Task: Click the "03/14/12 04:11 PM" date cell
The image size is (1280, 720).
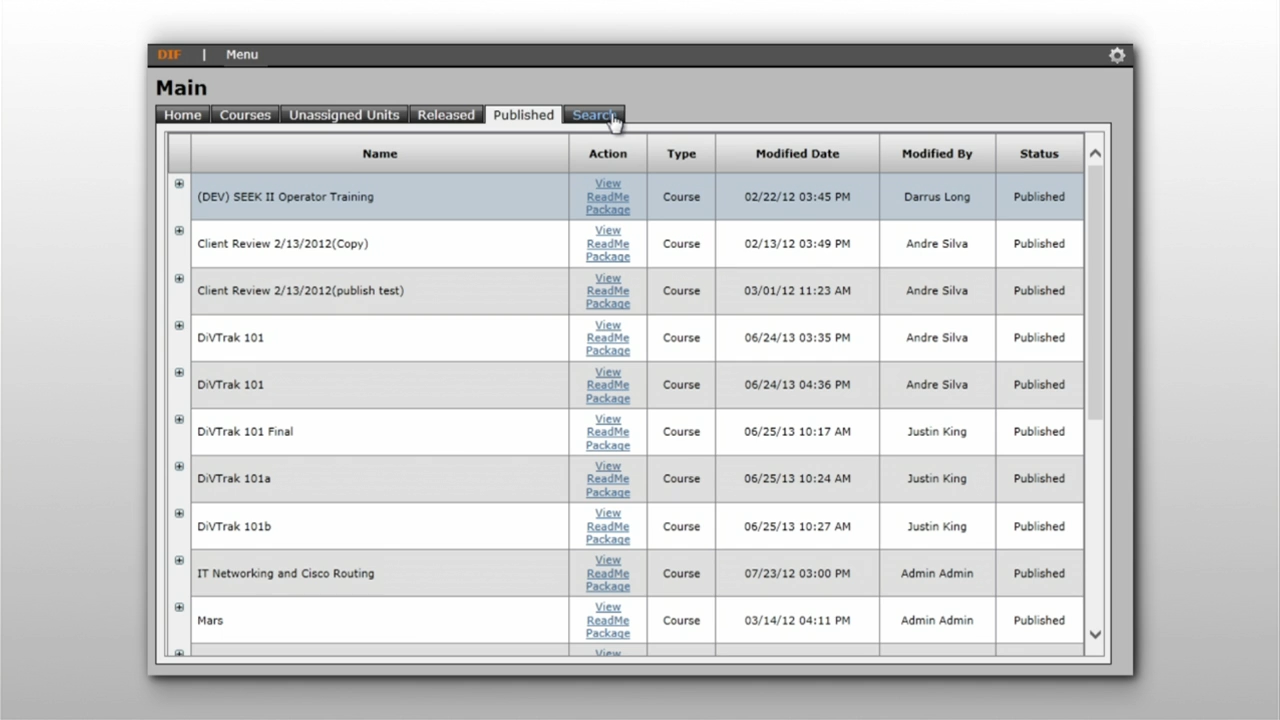Action: click(797, 621)
